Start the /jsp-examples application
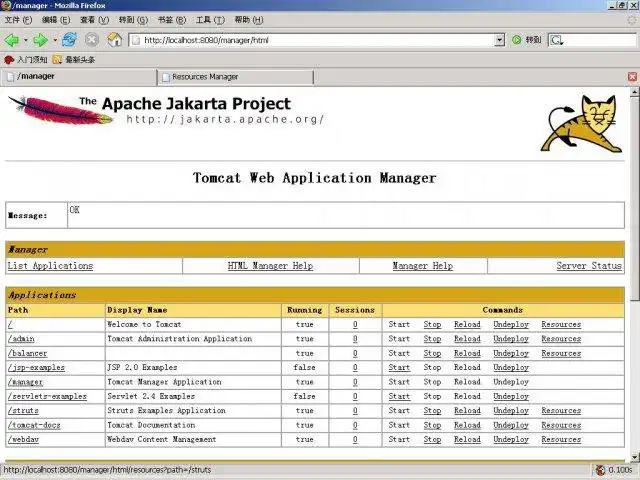The height and width of the screenshot is (480, 640). click(x=399, y=368)
